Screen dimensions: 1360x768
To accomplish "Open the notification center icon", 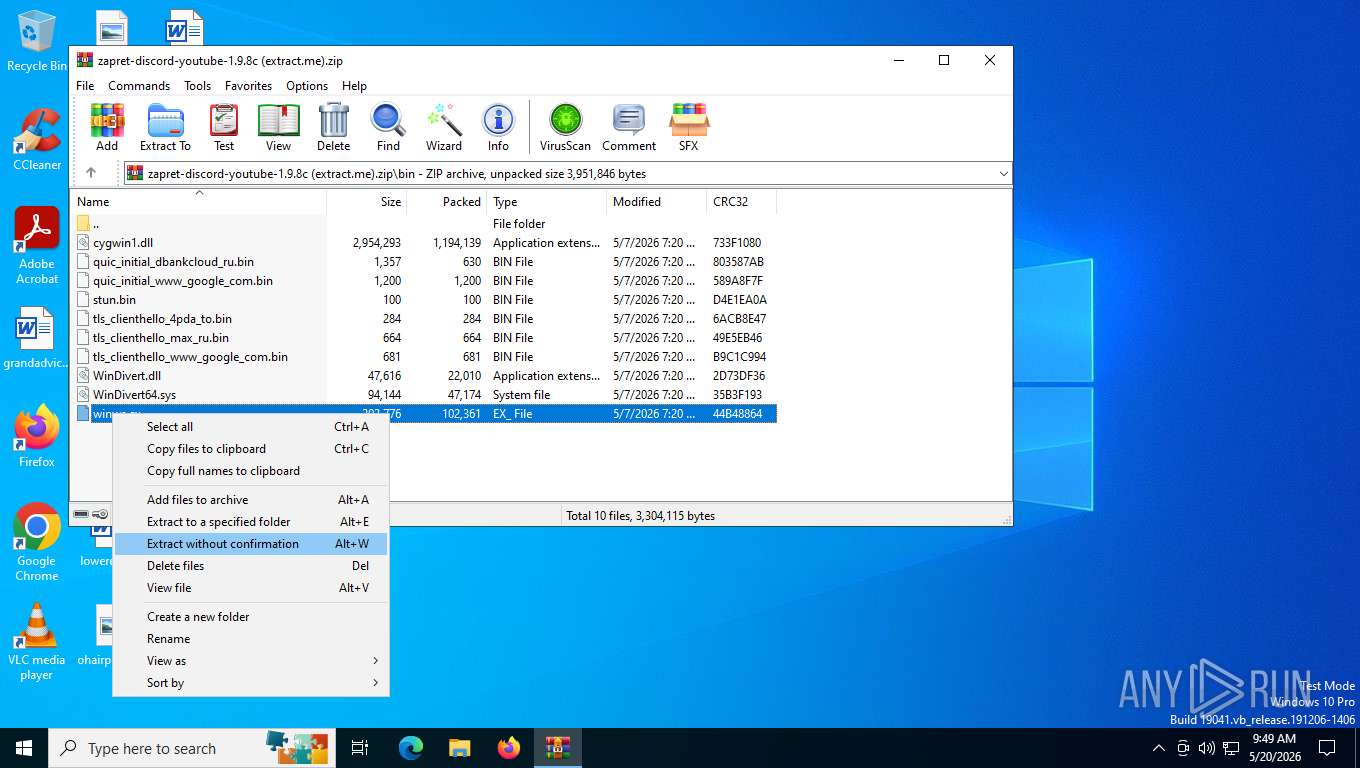I will pos(1327,748).
